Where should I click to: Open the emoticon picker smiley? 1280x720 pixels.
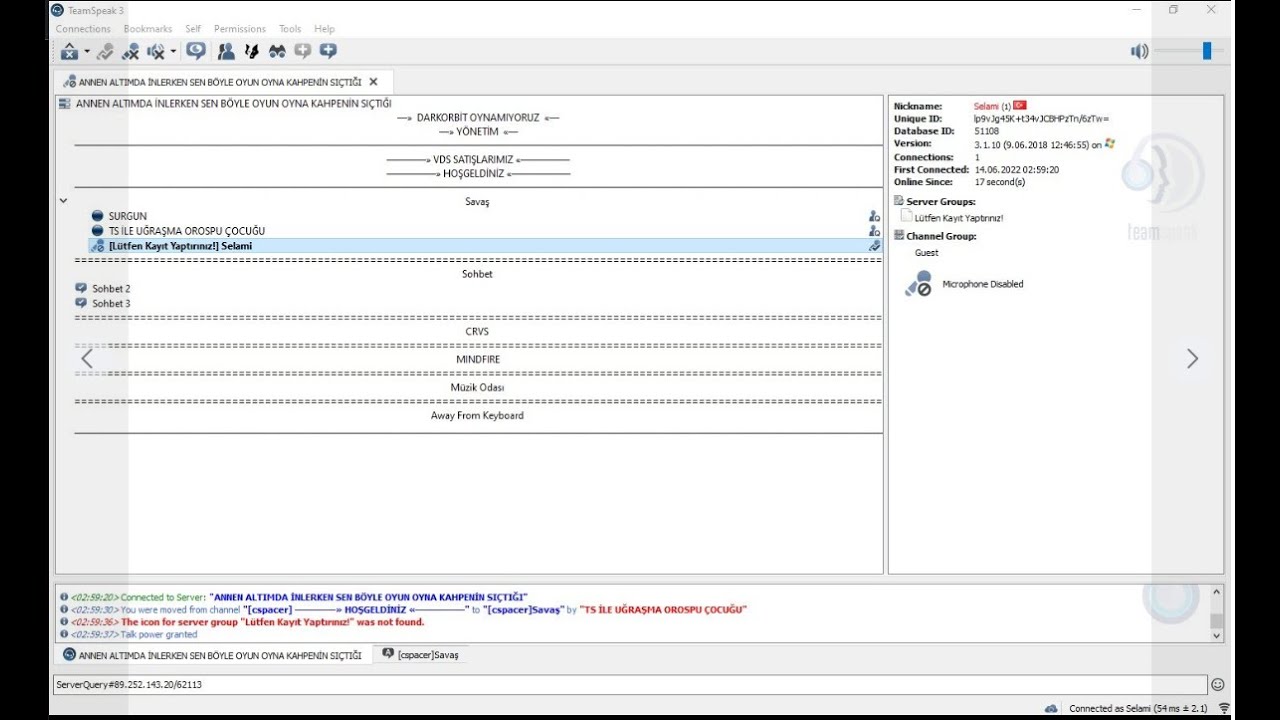point(1217,685)
